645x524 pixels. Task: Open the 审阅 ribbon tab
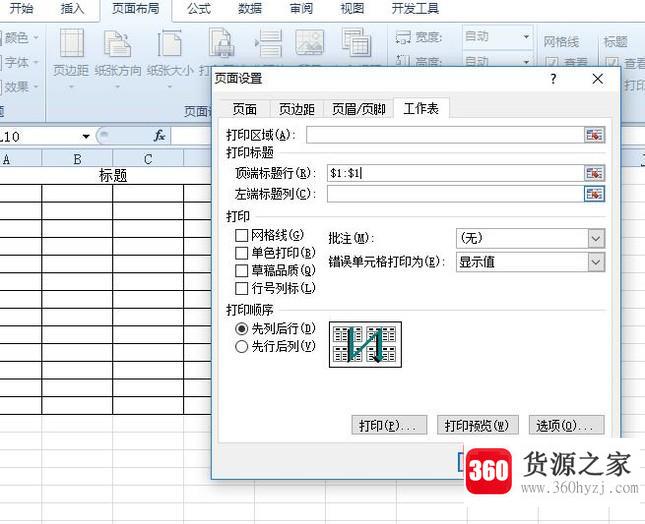(301, 8)
